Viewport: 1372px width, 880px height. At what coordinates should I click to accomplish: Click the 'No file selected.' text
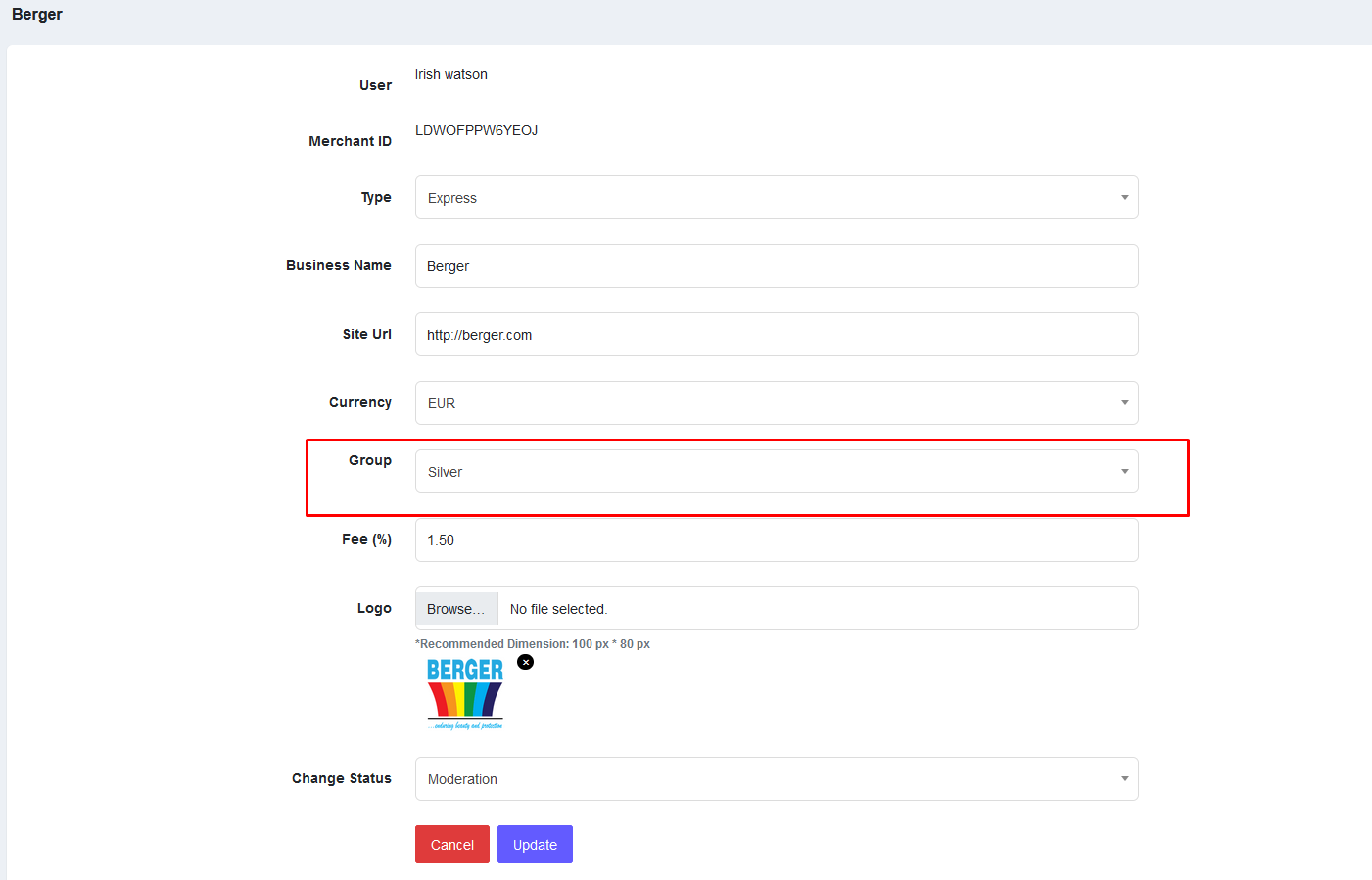(559, 609)
